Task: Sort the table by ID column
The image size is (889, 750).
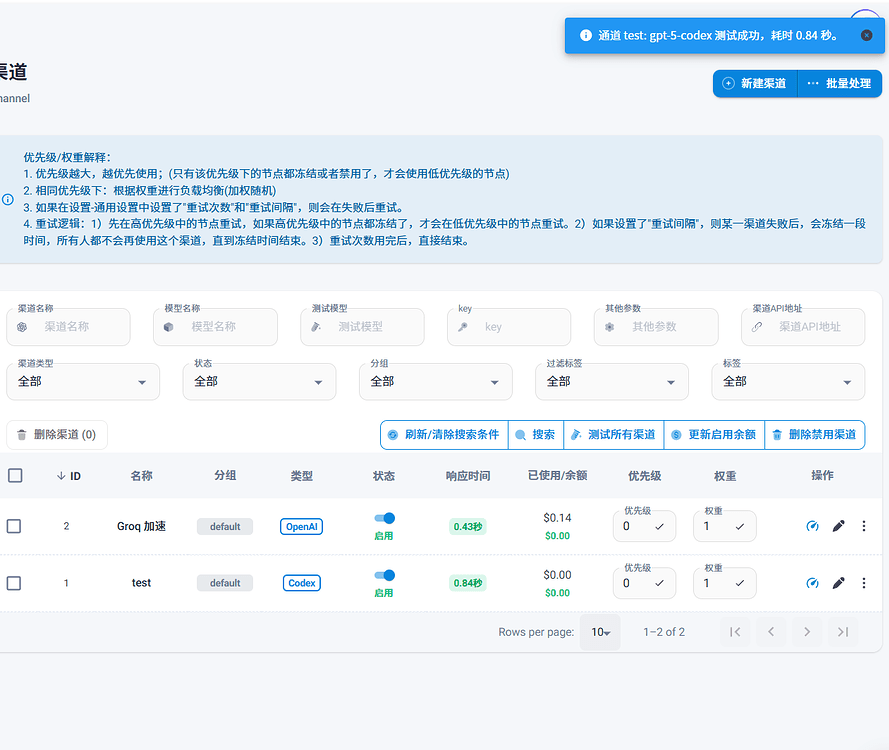Action: point(69,476)
